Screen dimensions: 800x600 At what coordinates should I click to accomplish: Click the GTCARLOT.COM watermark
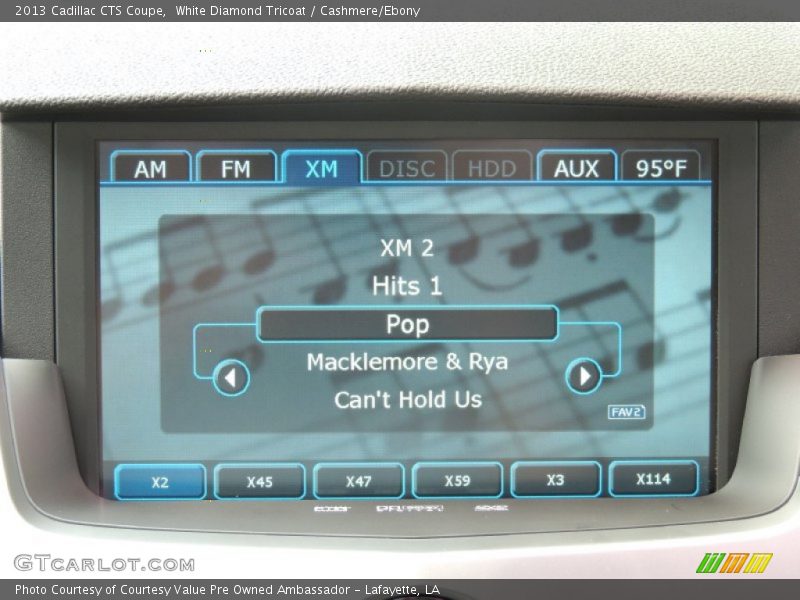[x=104, y=563]
